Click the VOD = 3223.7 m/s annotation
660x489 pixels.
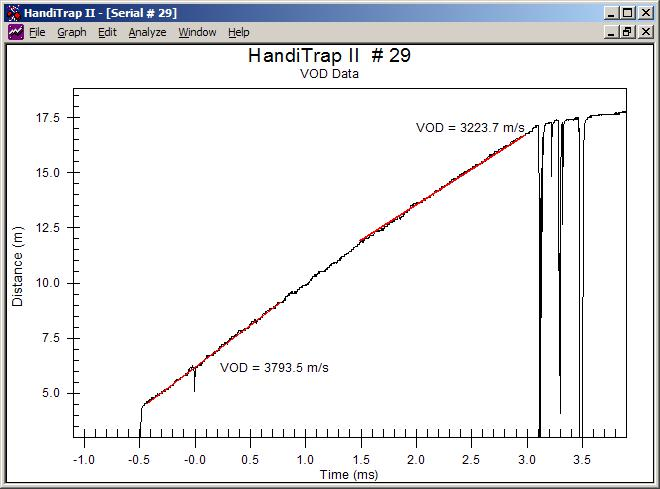click(x=470, y=128)
